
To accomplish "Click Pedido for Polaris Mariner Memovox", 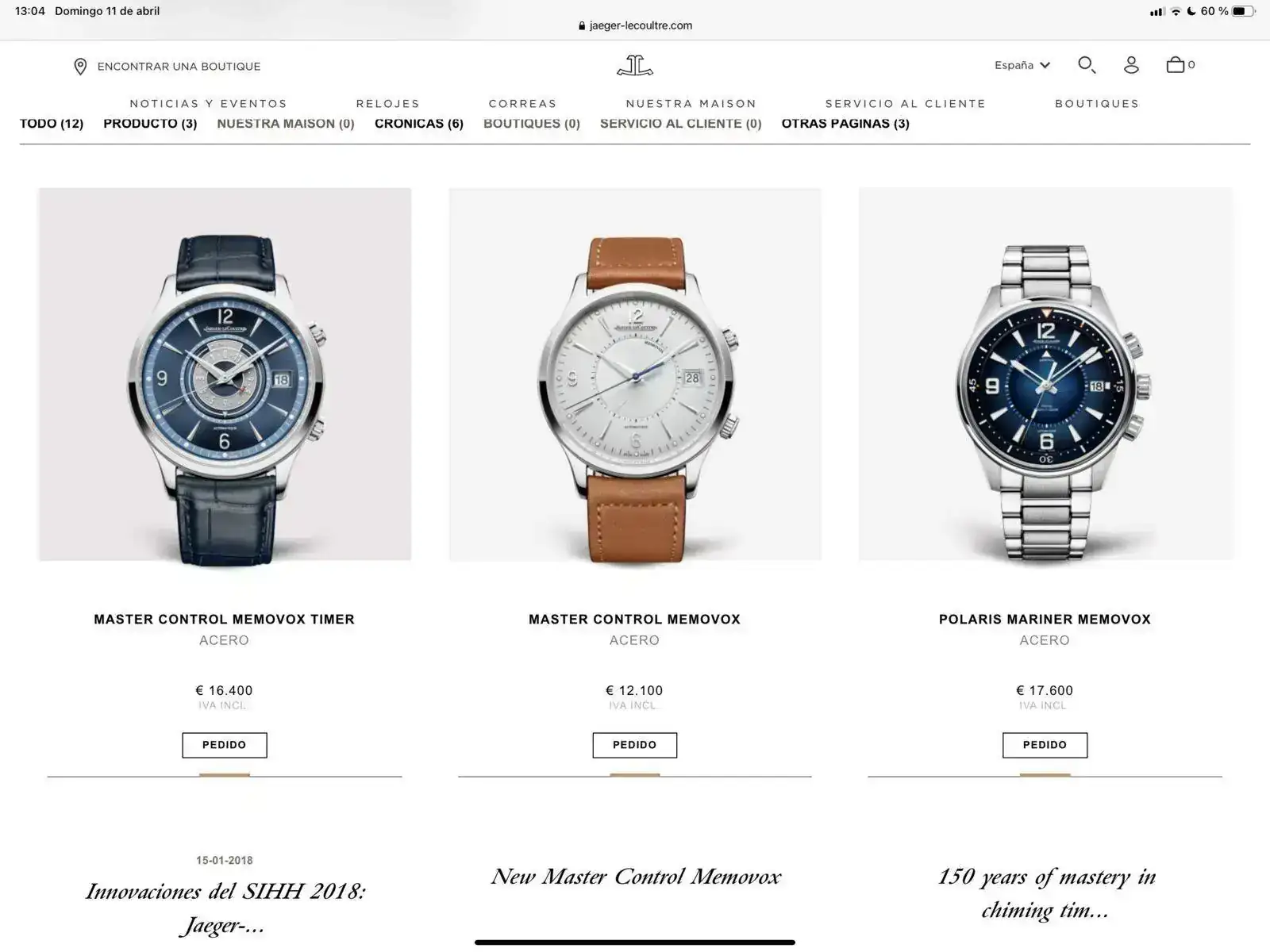I will coord(1045,745).
